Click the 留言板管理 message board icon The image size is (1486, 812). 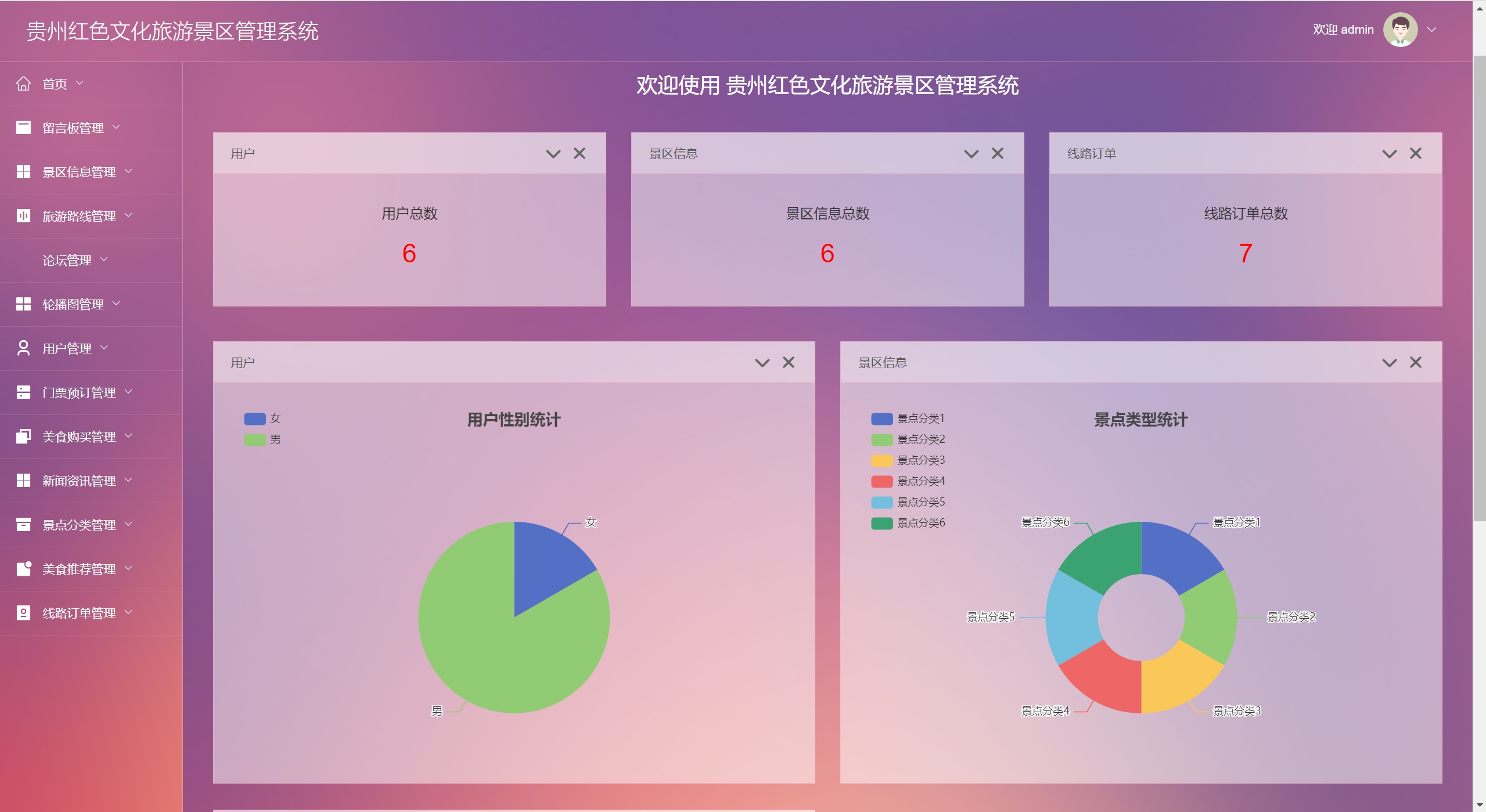point(23,128)
